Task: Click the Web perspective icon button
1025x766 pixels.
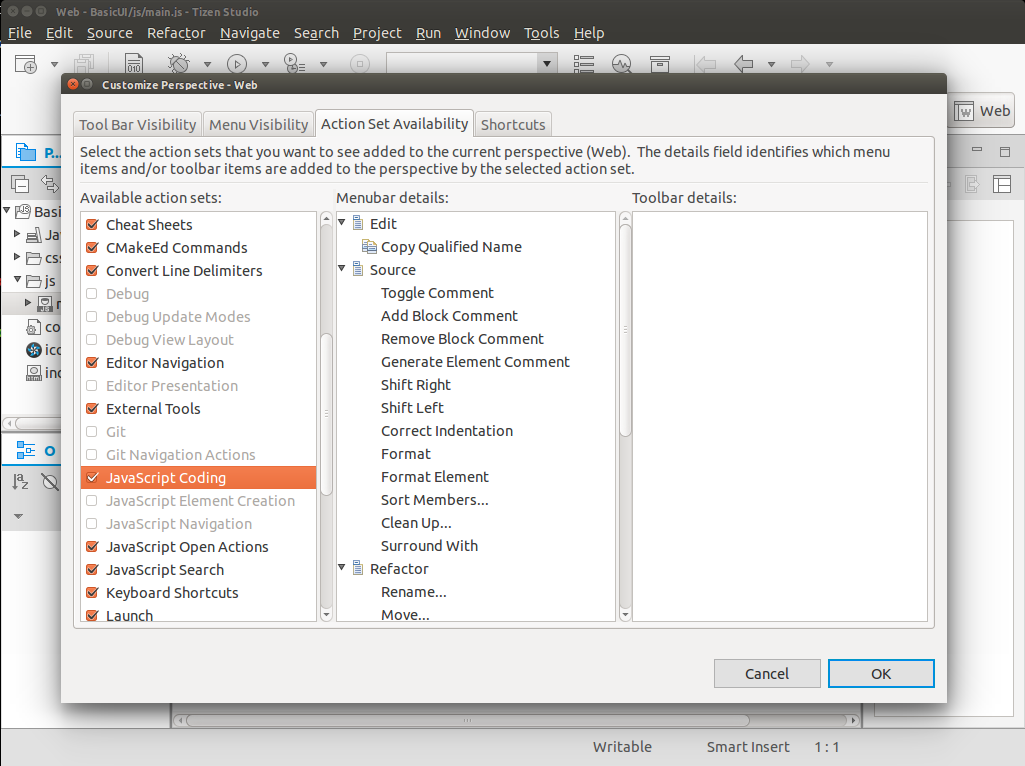Action: tap(982, 111)
